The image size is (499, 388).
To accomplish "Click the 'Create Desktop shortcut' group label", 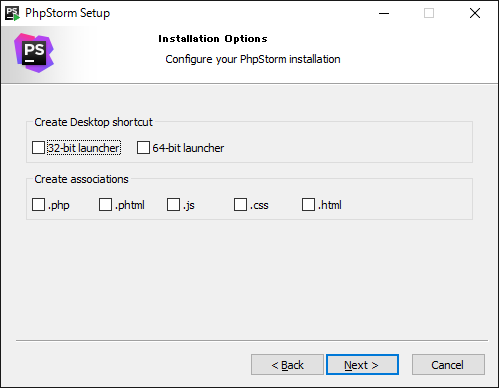I will click(x=93, y=122).
